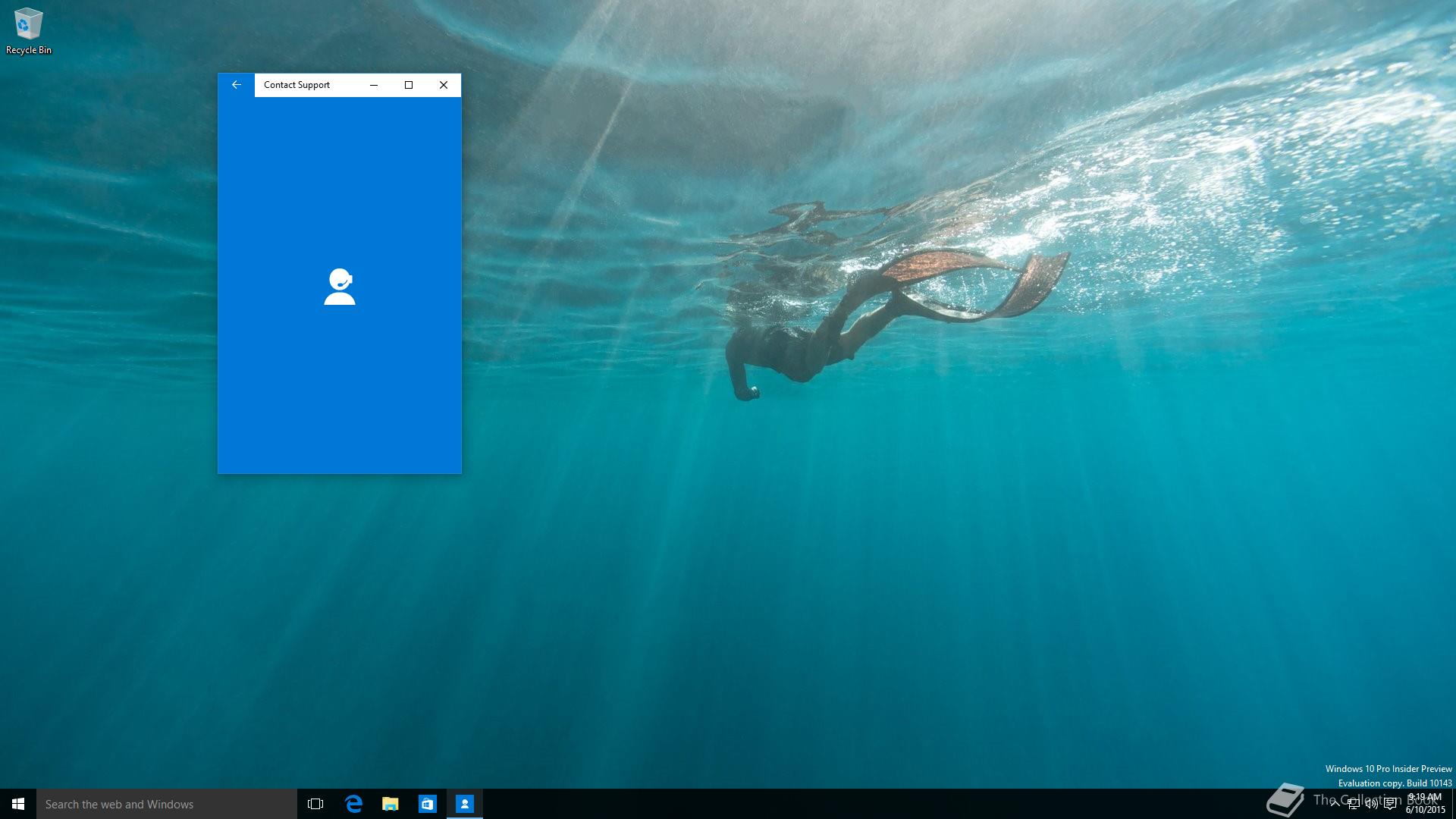This screenshot has width=1456, height=819.
Task: Open the network status tray icon
Action: [x=1353, y=805]
